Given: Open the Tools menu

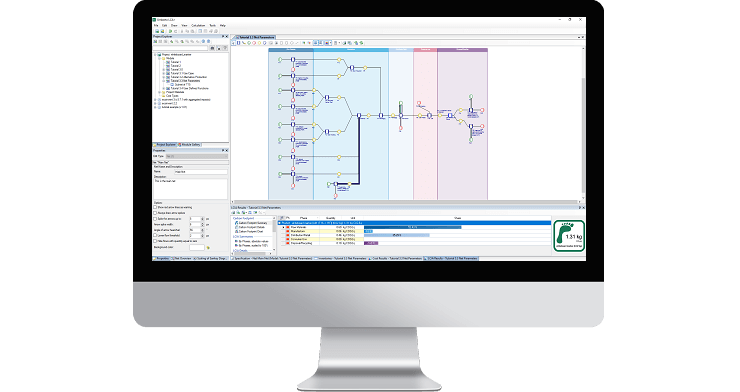Looking at the screenshot, I should (x=213, y=25).
